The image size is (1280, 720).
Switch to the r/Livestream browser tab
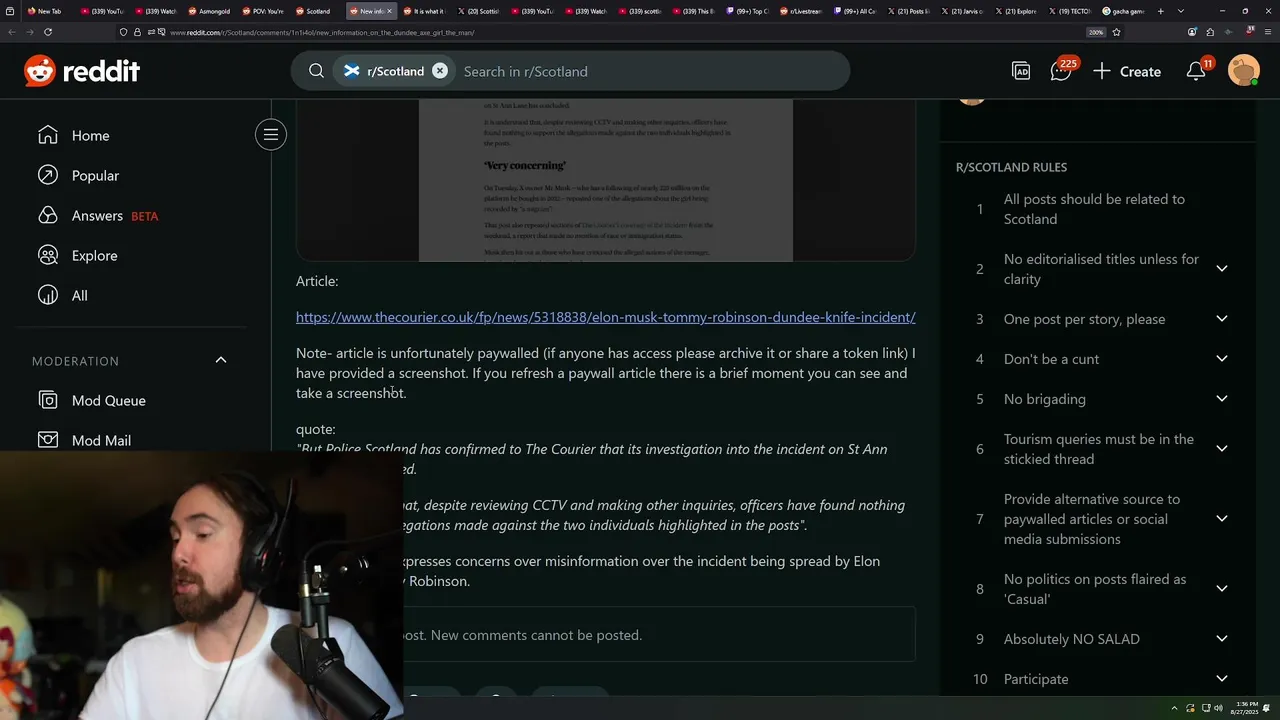pos(803,11)
